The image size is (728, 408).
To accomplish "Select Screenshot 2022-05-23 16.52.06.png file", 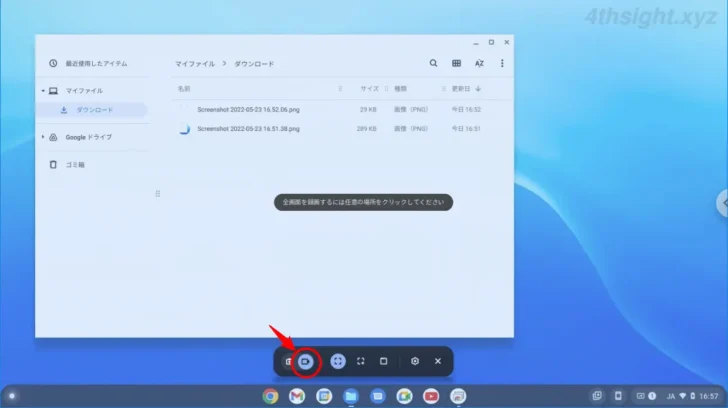I will point(248,110).
